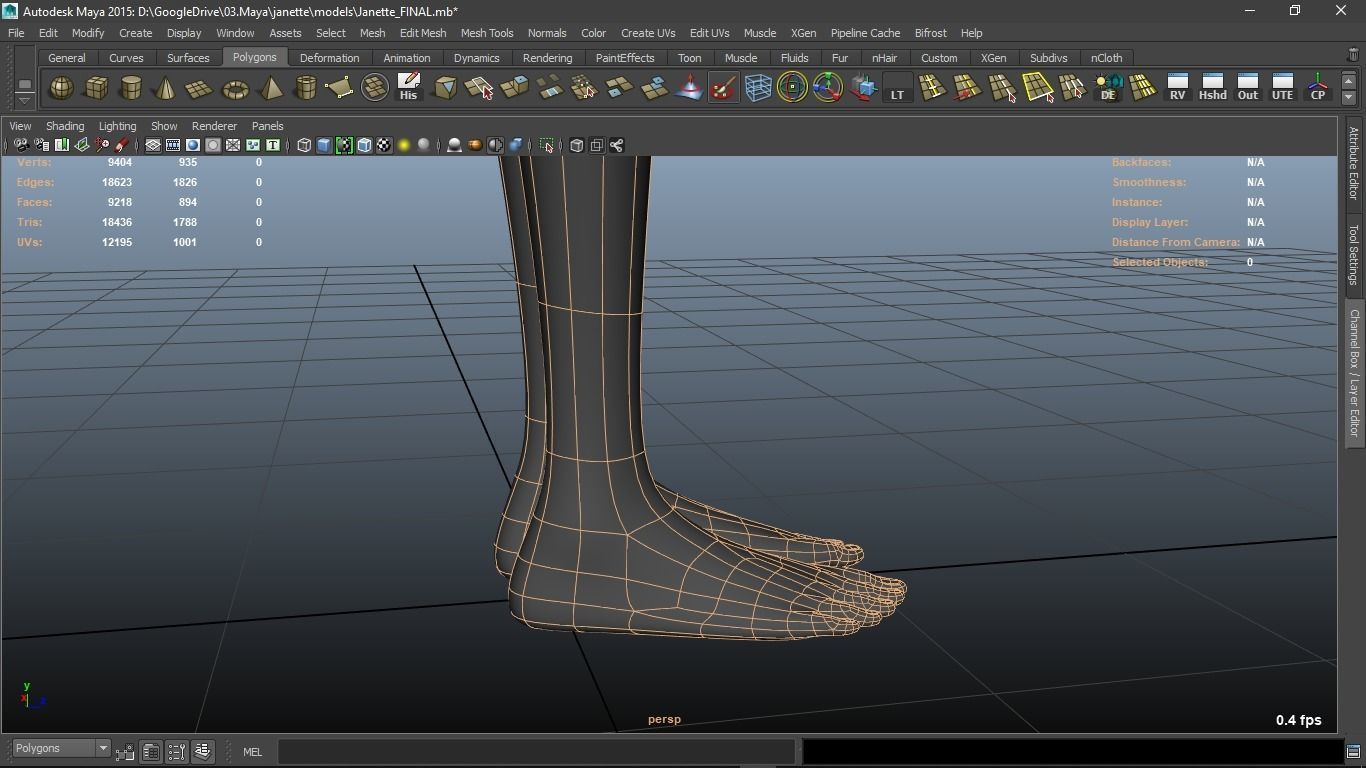Open the Shading panel menu
The image size is (1366, 768).
pos(65,126)
